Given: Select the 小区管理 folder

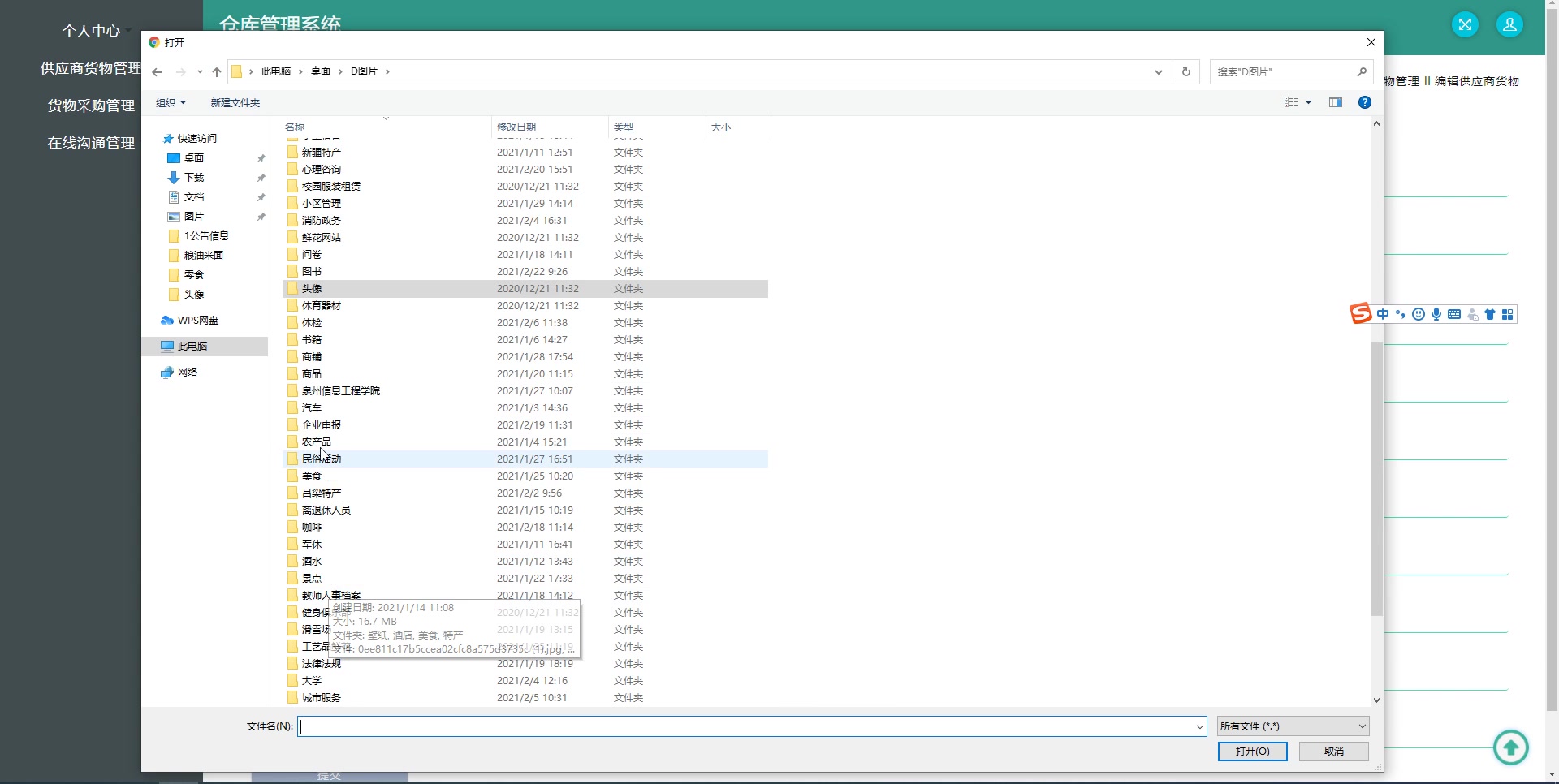Looking at the screenshot, I should click(x=525, y=204).
